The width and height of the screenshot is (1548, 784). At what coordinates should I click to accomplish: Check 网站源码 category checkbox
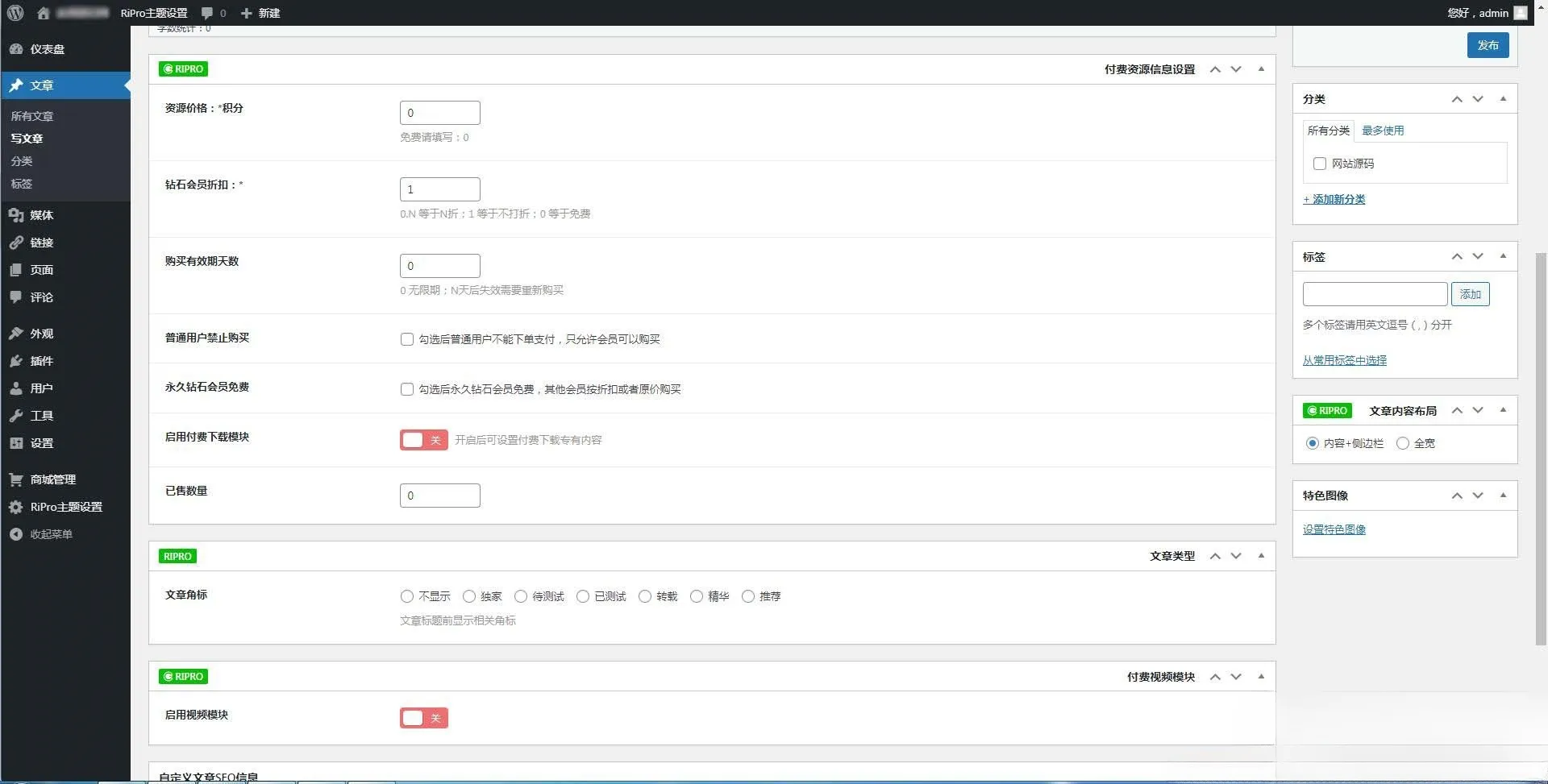[x=1320, y=164]
